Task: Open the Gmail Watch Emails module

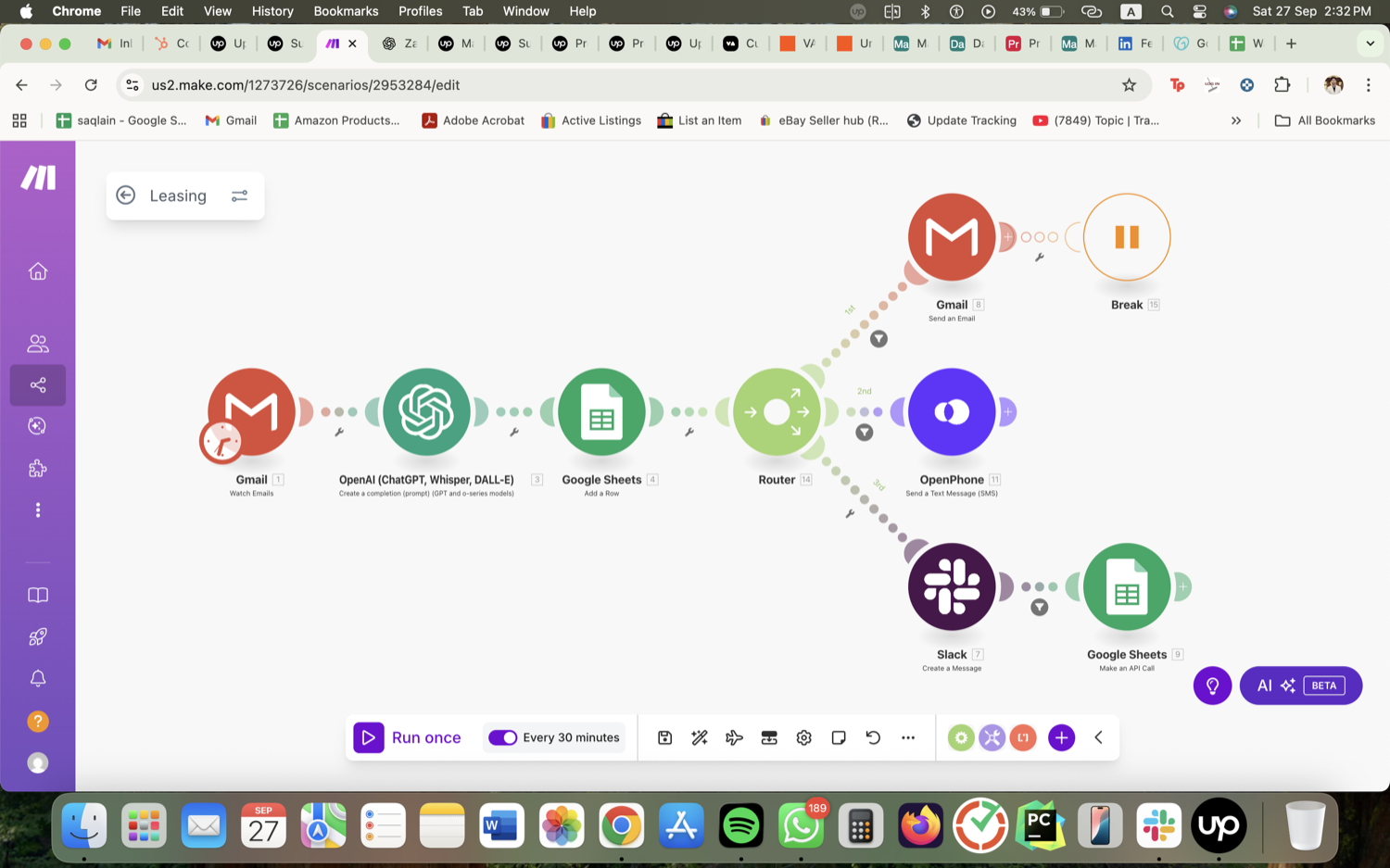Action: pyautogui.click(x=251, y=411)
